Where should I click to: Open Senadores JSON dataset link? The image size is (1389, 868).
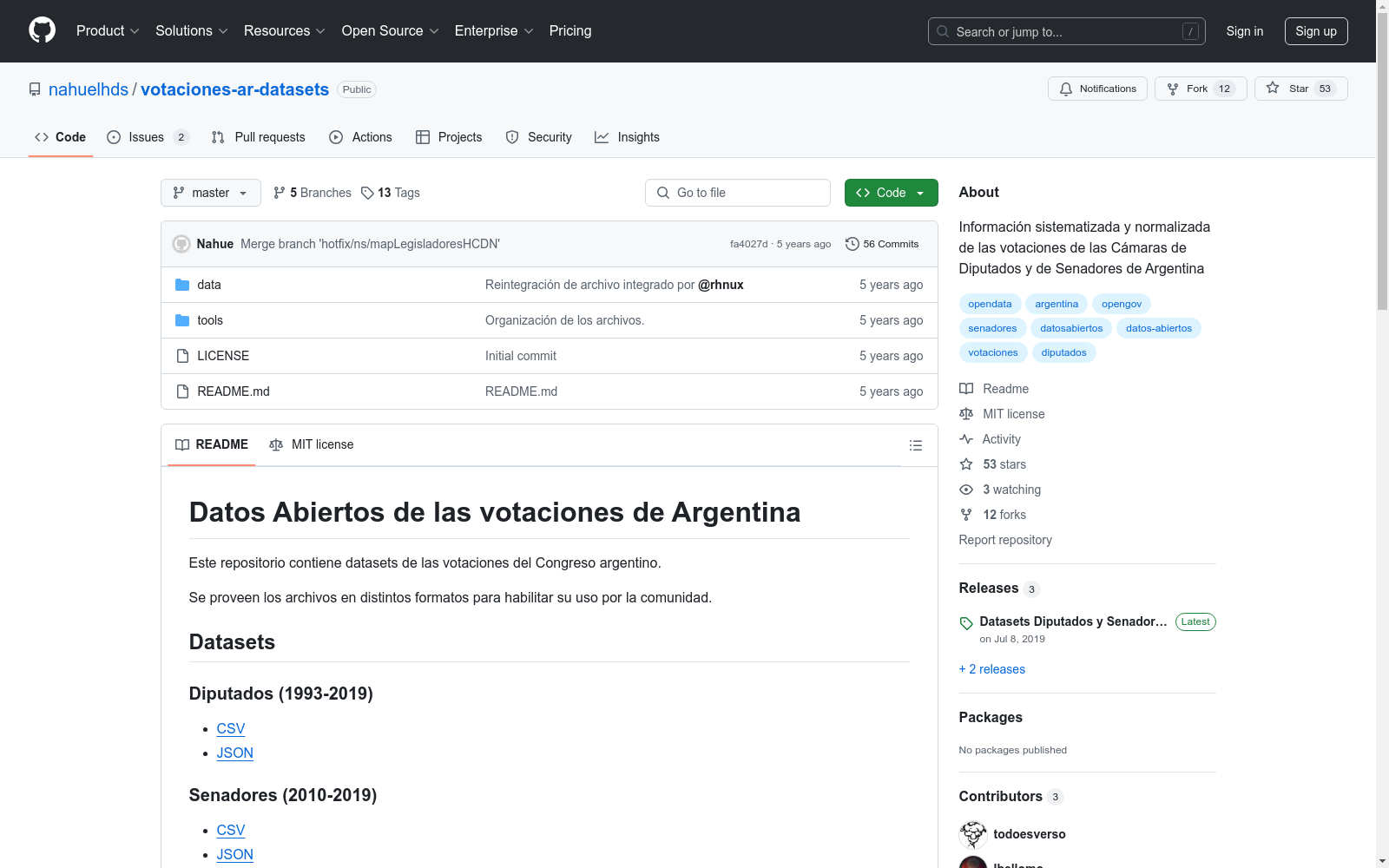tap(235, 855)
